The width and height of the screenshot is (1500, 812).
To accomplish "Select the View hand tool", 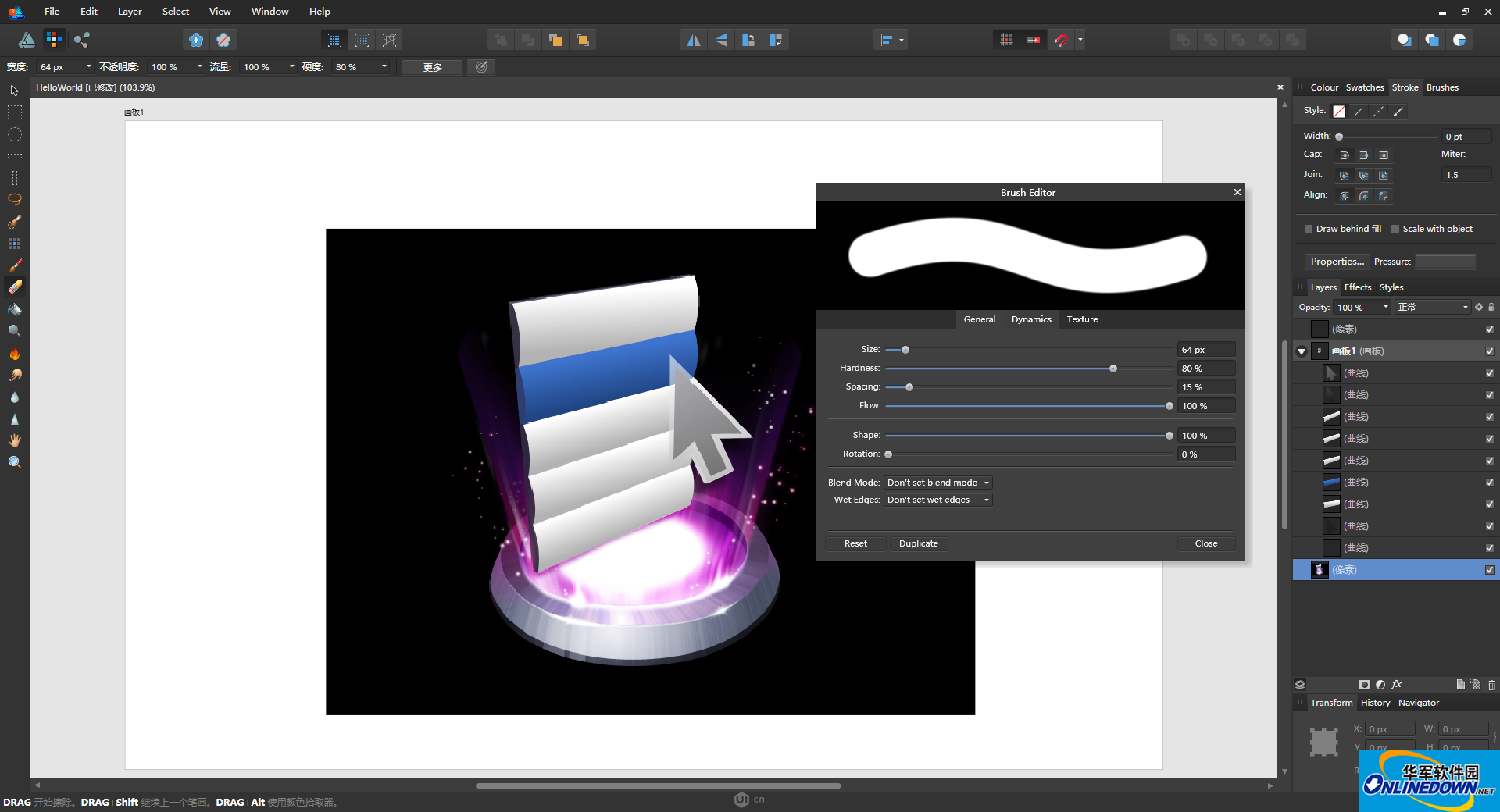I will coord(14,440).
